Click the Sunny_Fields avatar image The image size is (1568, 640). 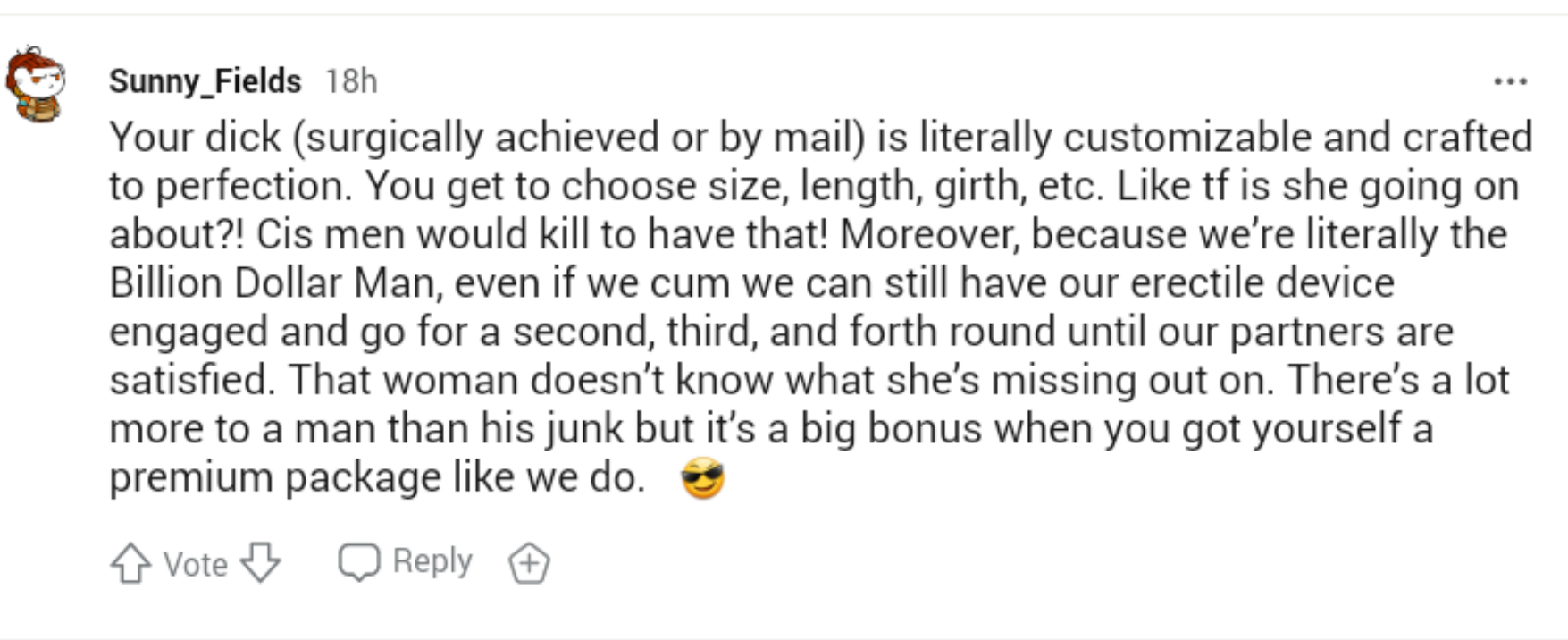[x=36, y=85]
